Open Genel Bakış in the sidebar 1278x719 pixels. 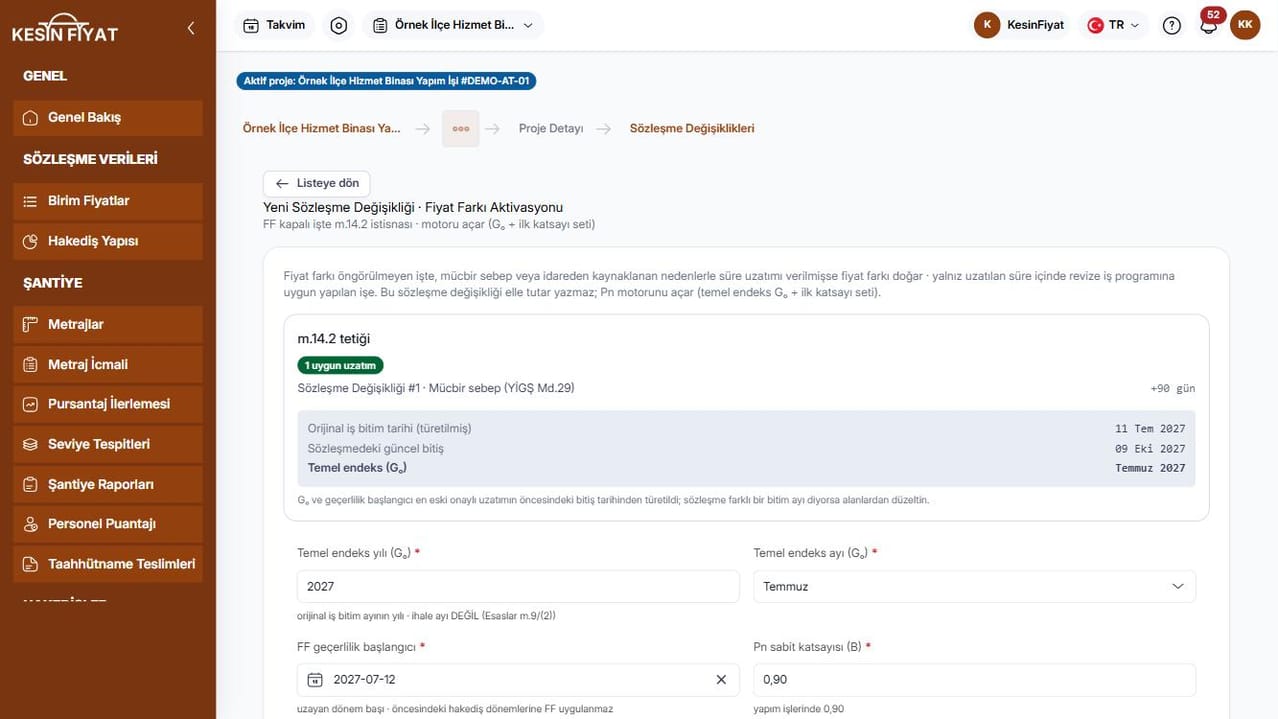[x=108, y=117]
